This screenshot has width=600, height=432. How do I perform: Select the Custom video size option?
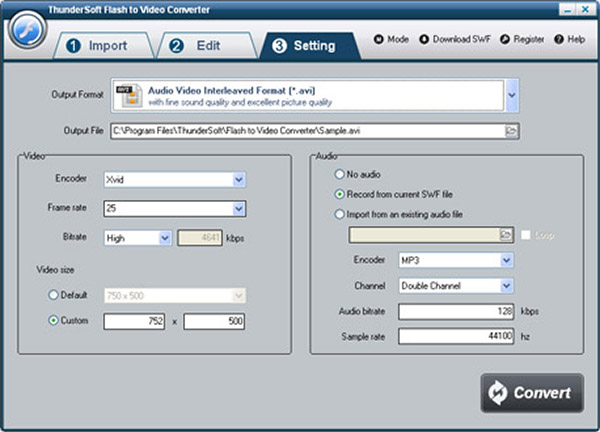tap(68, 320)
